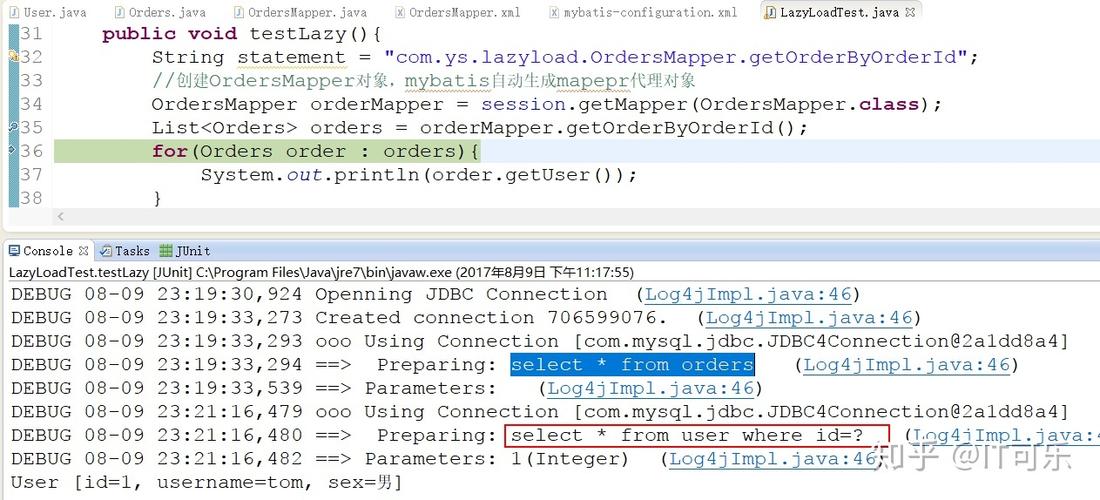Image resolution: width=1100 pixels, height=500 pixels.
Task: Open Log4jImpl.java:46 link on the empty Parameters line
Action: [x=650, y=388]
